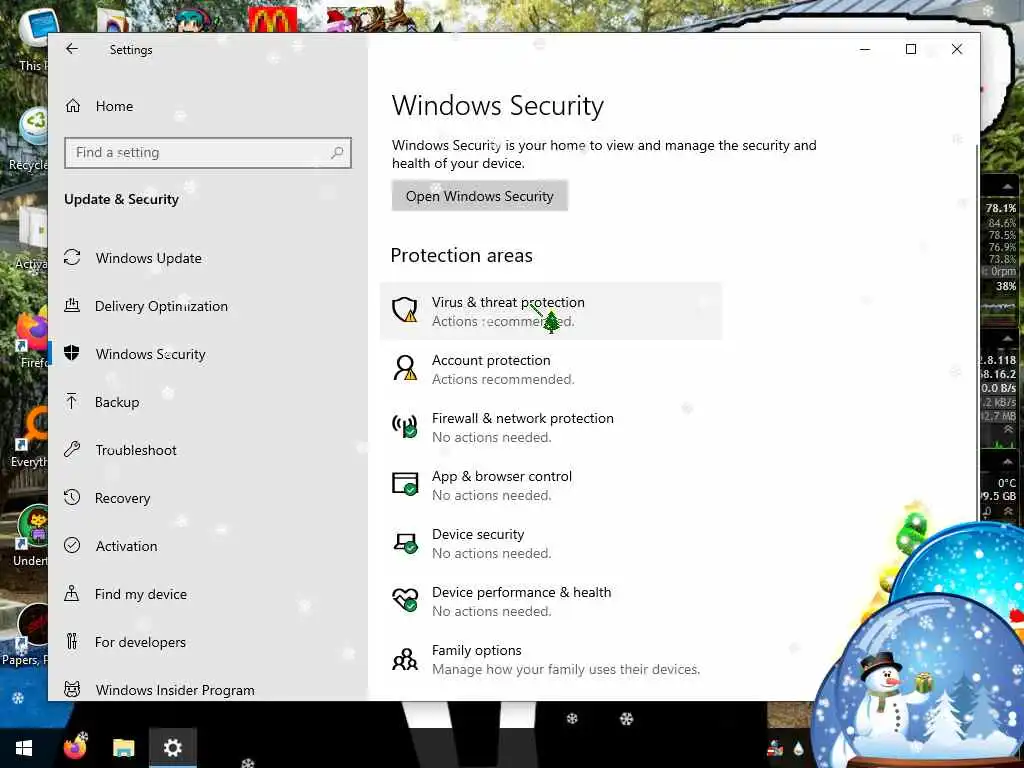The width and height of the screenshot is (1024, 768).
Task: Click the Family options people icon
Action: tap(405, 660)
